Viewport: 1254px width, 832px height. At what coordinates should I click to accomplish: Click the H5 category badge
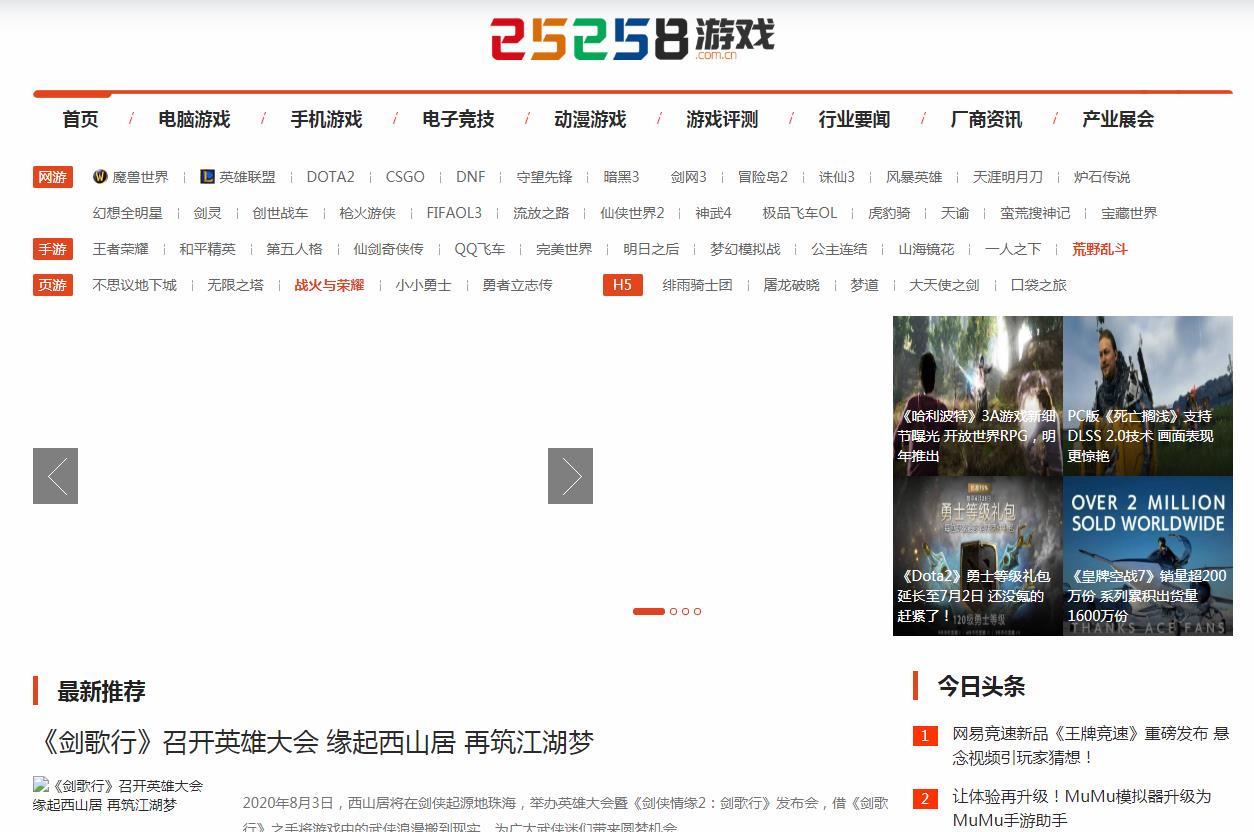[x=622, y=285]
